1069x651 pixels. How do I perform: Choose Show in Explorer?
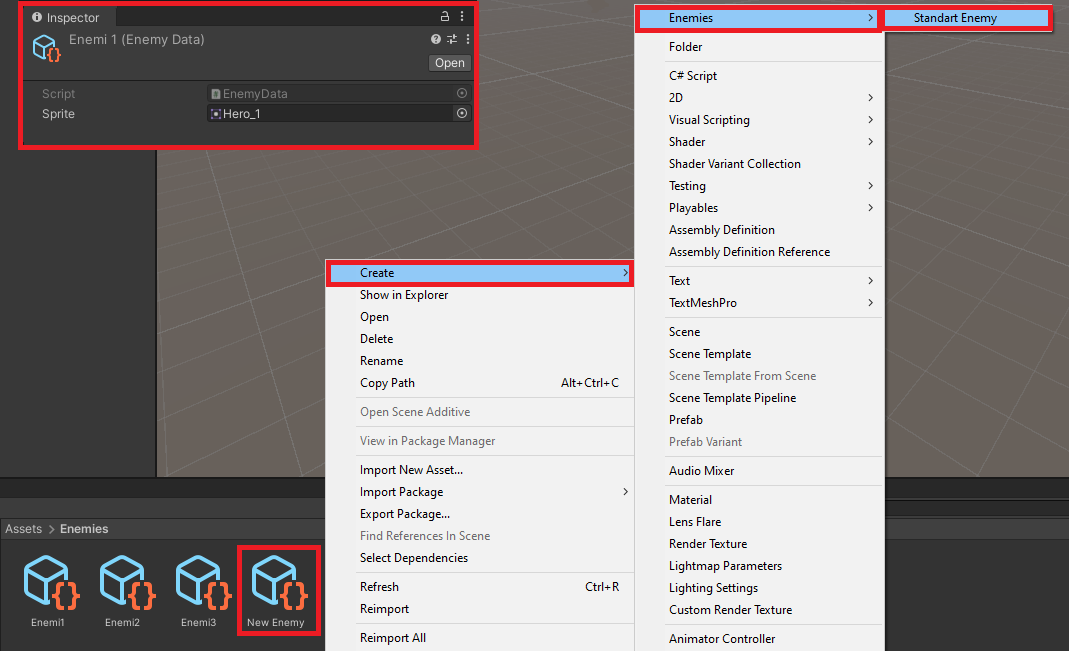pos(480,295)
